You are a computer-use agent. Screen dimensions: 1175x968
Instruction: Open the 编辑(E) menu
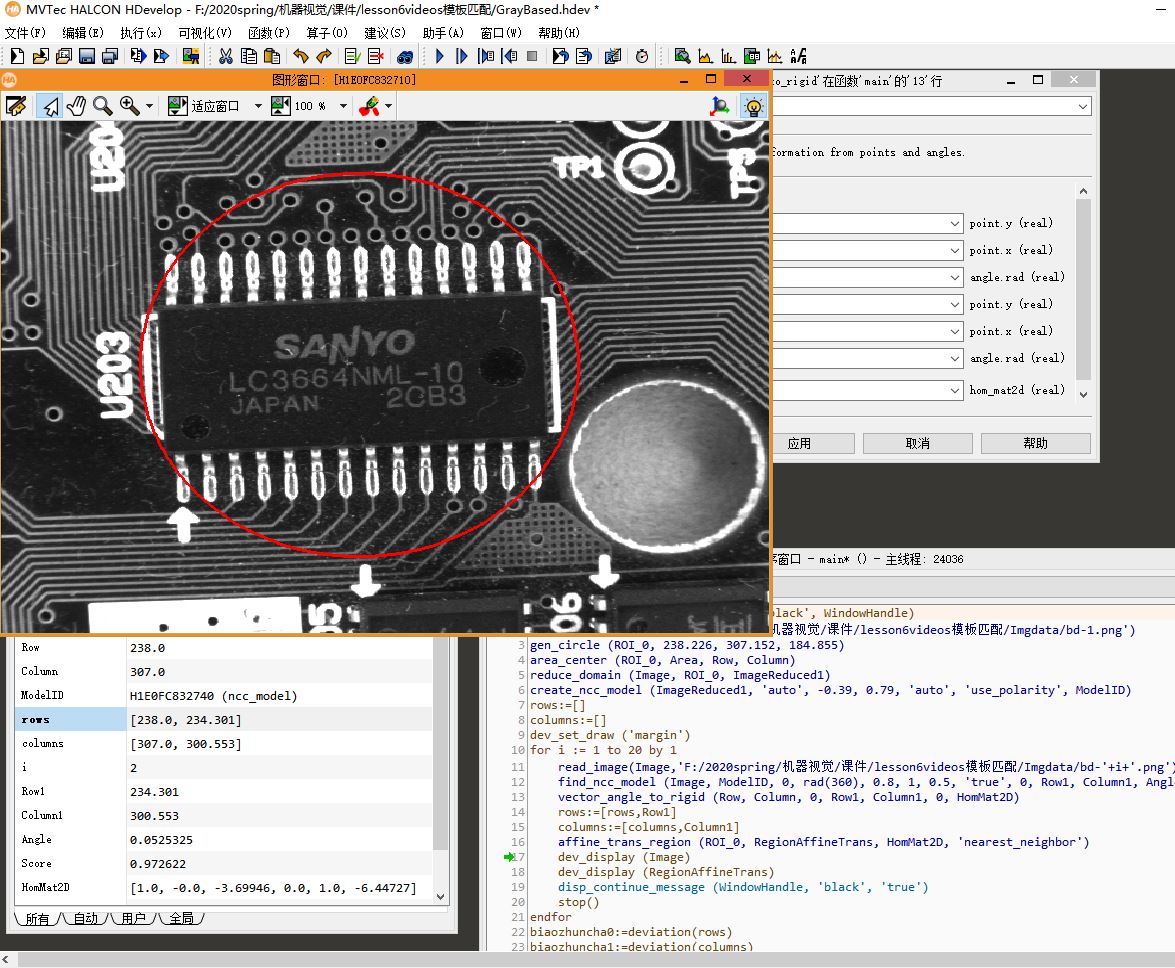point(83,33)
